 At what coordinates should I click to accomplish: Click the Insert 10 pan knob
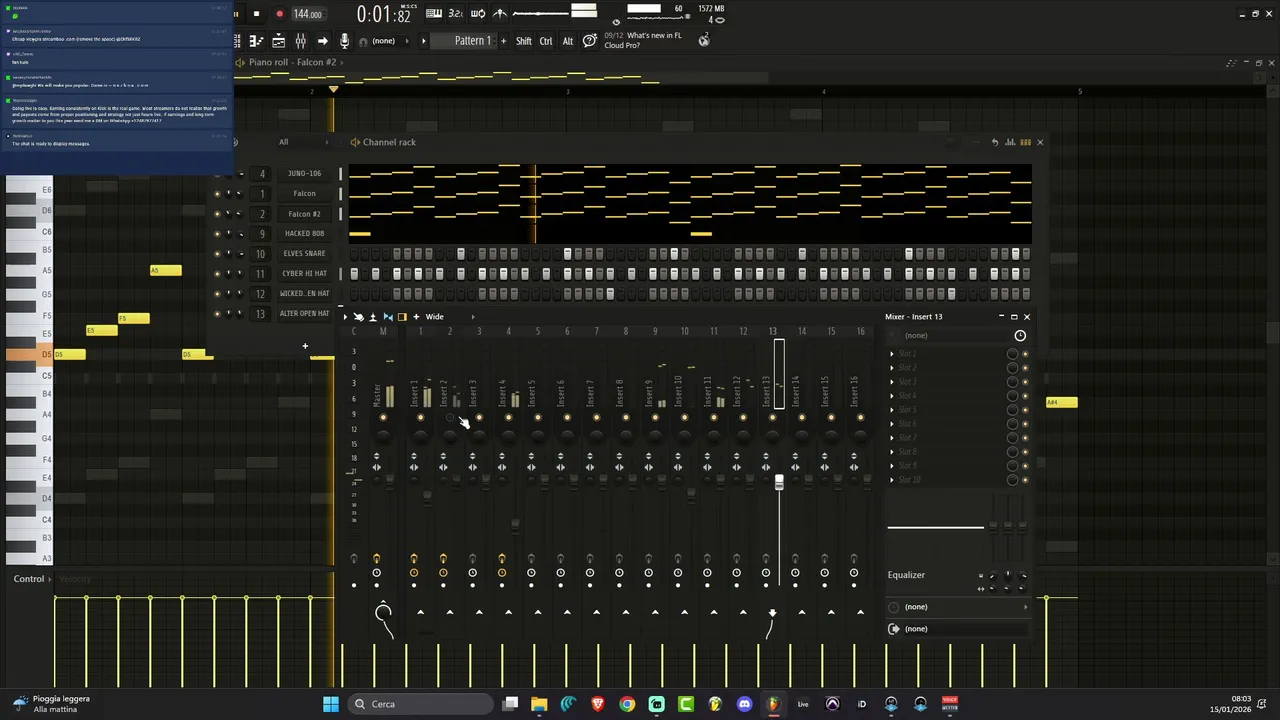(x=684, y=434)
